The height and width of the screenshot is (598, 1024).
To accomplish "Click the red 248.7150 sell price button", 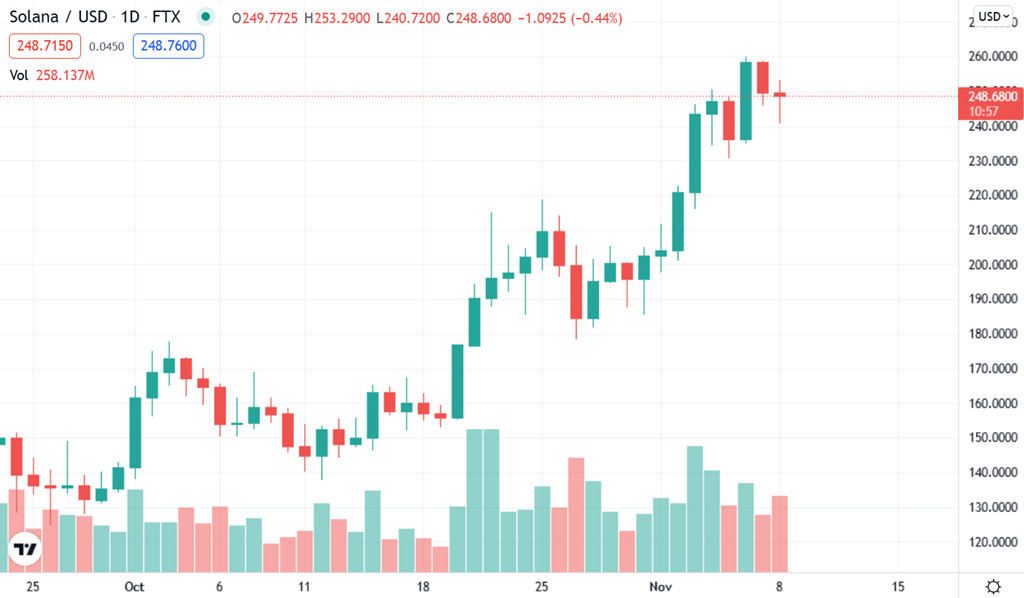I will (x=45, y=46).
